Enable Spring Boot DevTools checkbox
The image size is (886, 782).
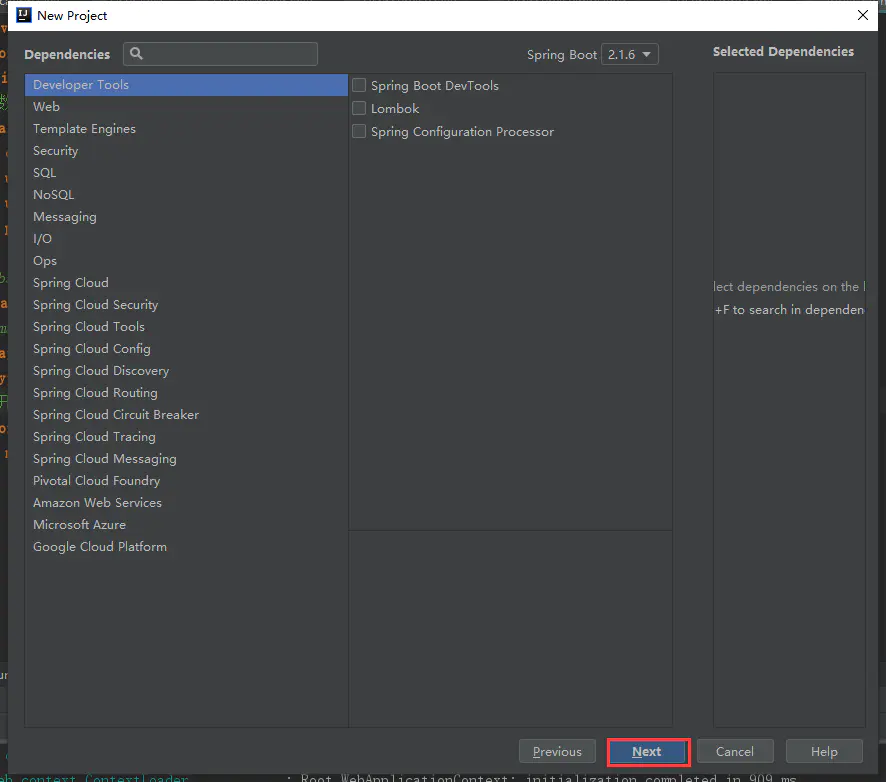(x=359, y=85)
